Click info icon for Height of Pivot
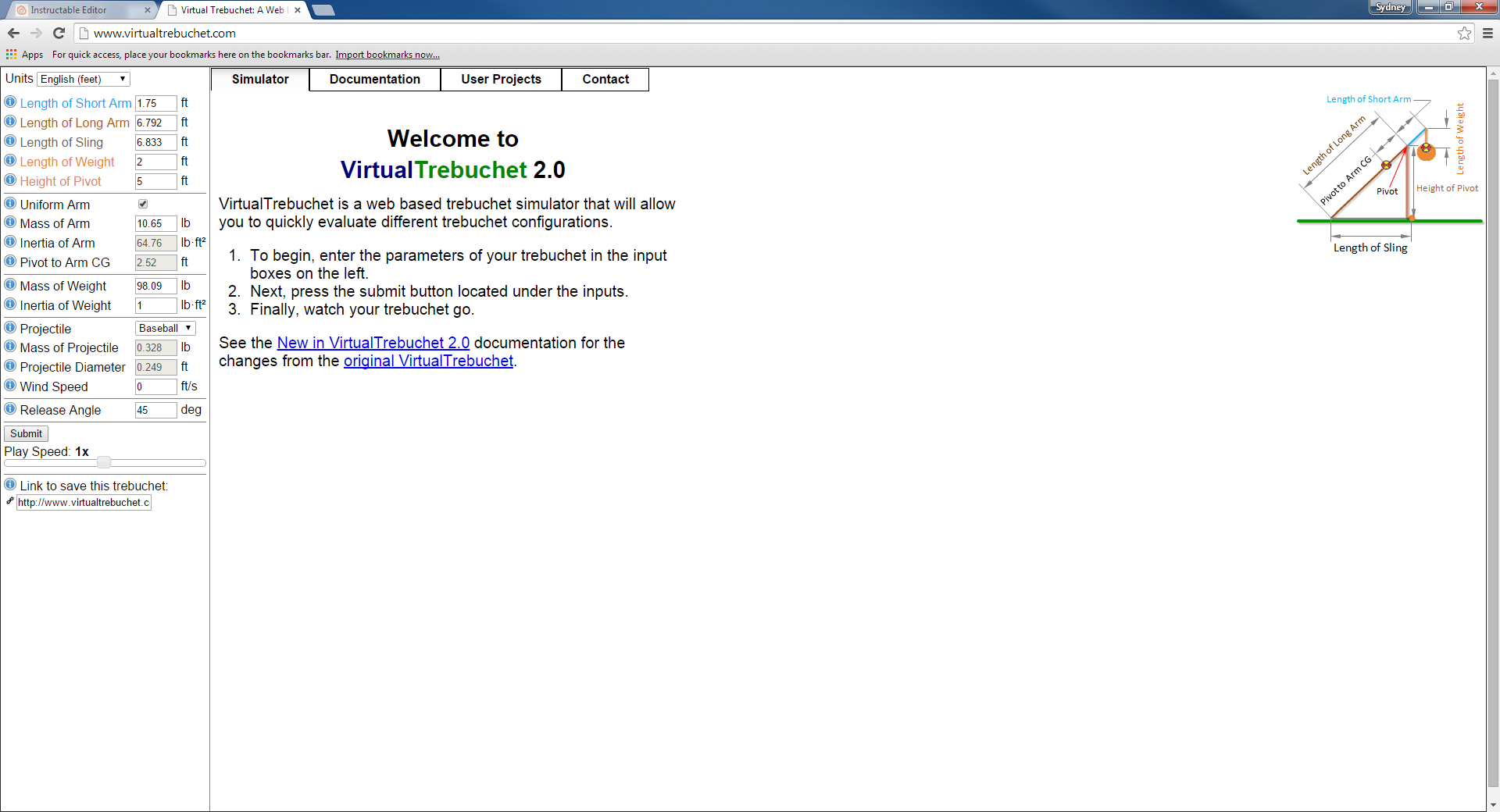The width and height of the screenshot is (1500, 812). (x=10, y=180)
